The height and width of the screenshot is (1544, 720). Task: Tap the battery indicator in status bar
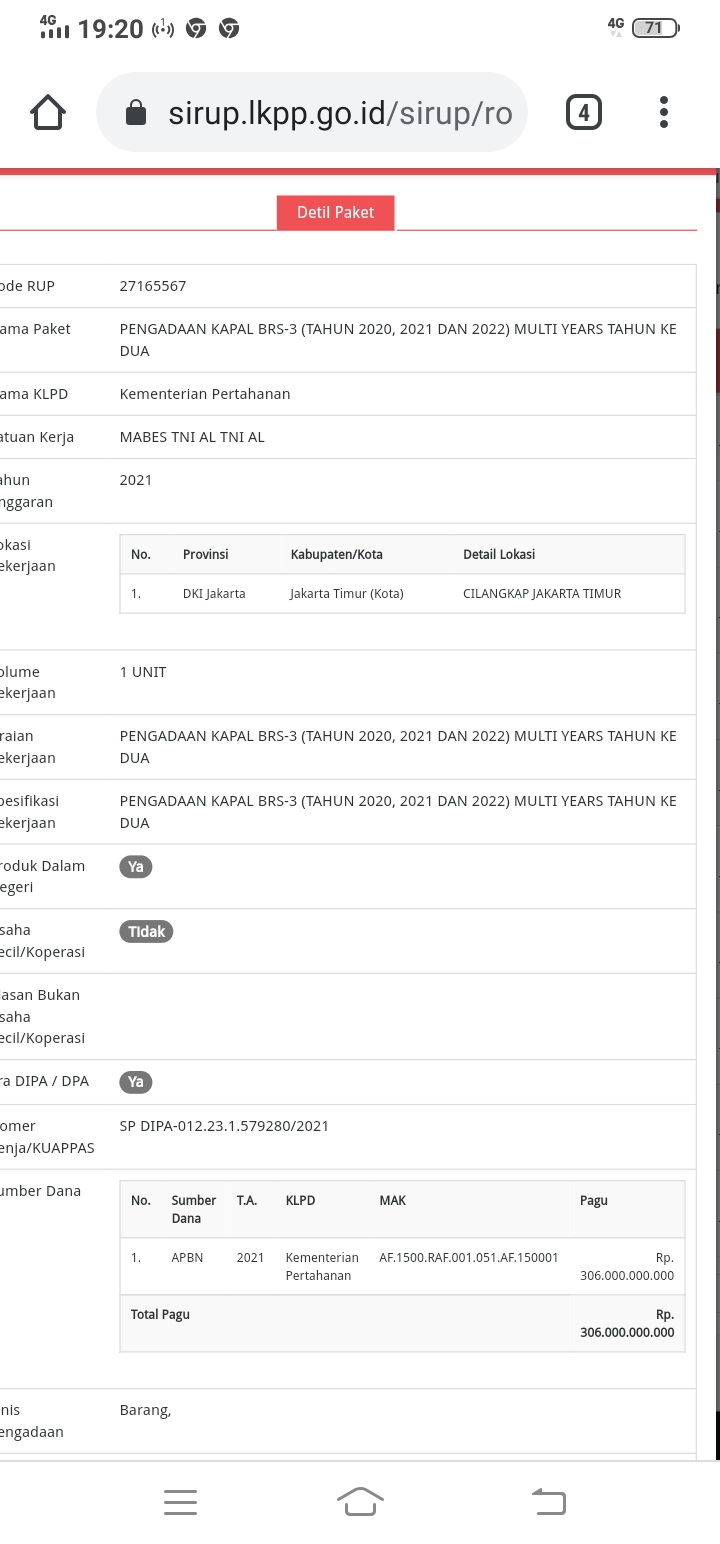[x=655, y=28]
